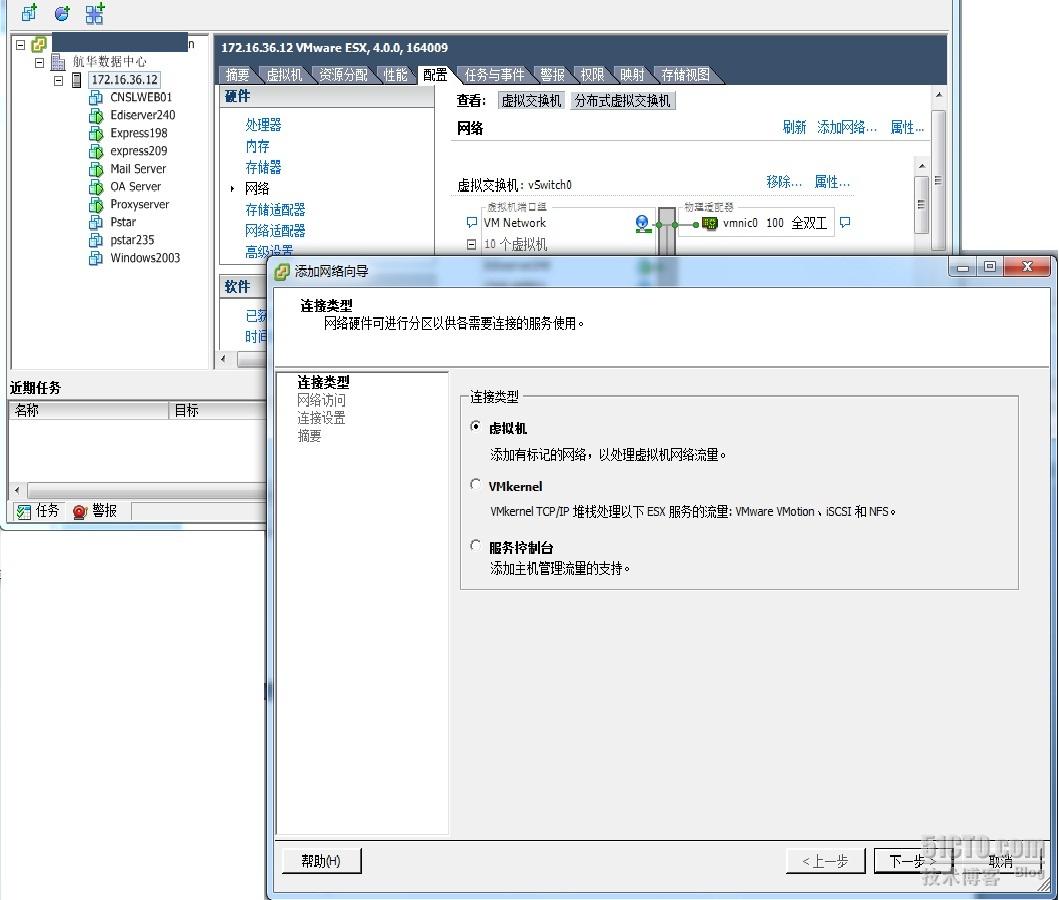
Task: Click the 任务 tasks icon in status bar
Action: click(x=24, y=512)
